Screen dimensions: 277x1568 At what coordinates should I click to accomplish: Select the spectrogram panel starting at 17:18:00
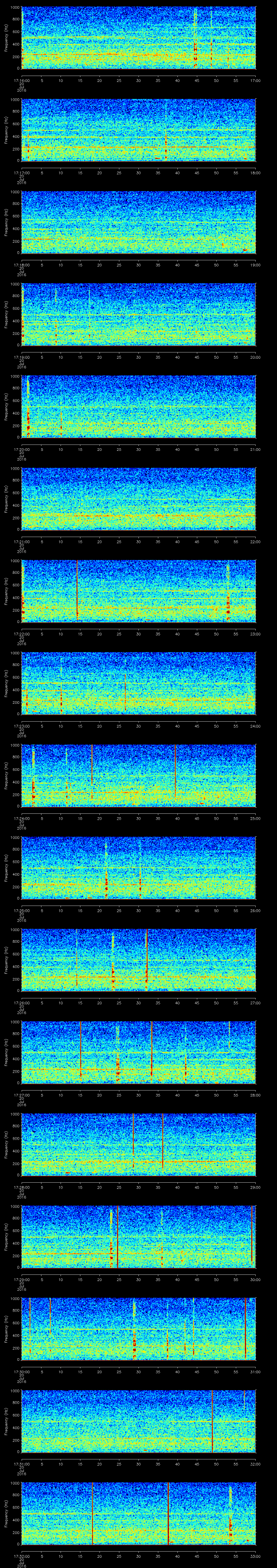tap(139, 222)
